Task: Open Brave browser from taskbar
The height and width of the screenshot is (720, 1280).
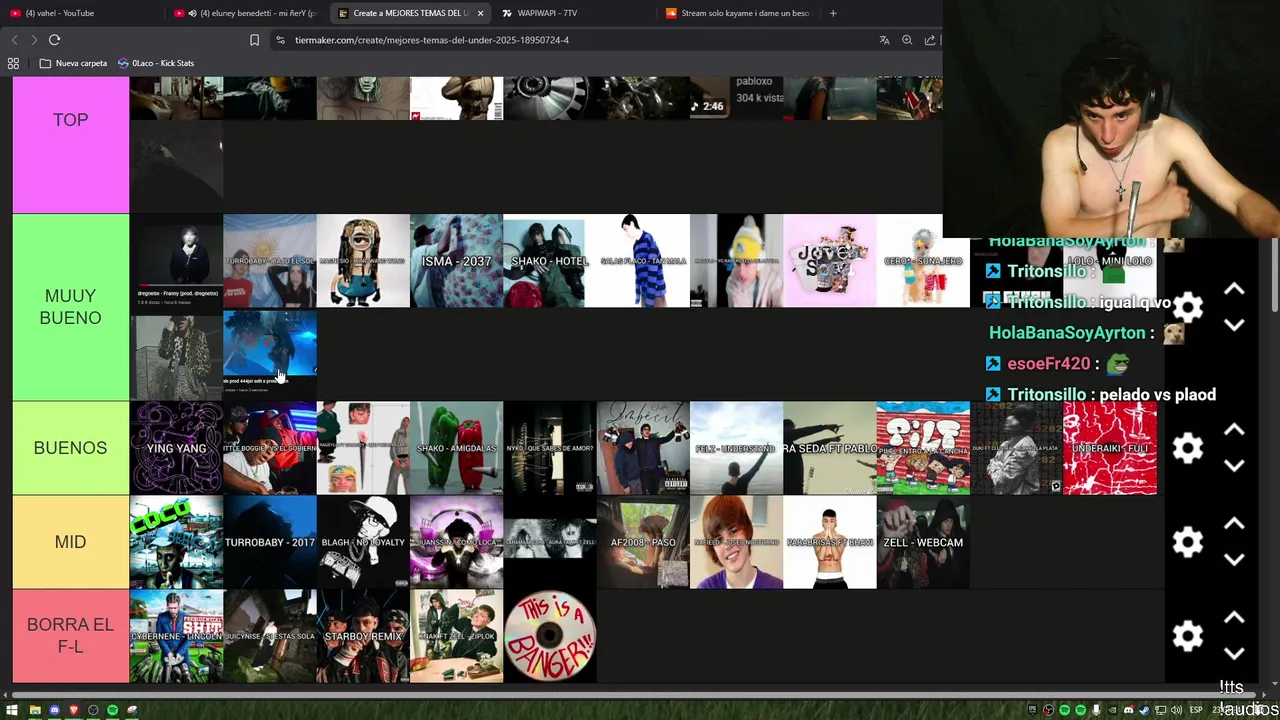Action: coord(73,710)
